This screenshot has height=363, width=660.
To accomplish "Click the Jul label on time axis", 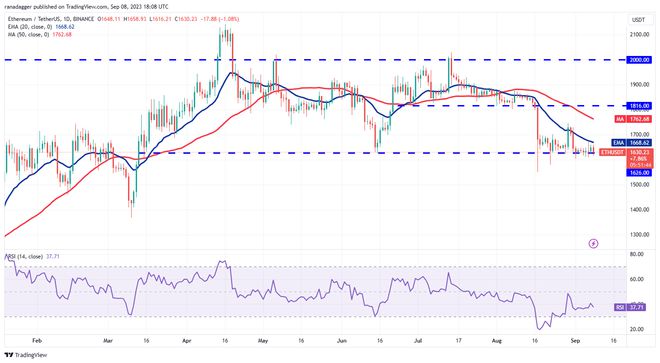I will tap(418, 340).
